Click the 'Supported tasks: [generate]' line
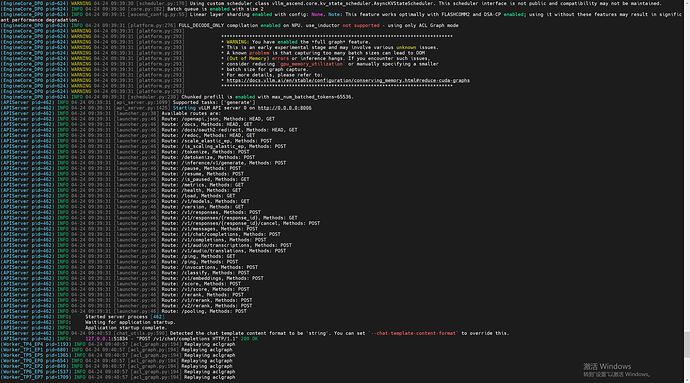 click(214, 103)
